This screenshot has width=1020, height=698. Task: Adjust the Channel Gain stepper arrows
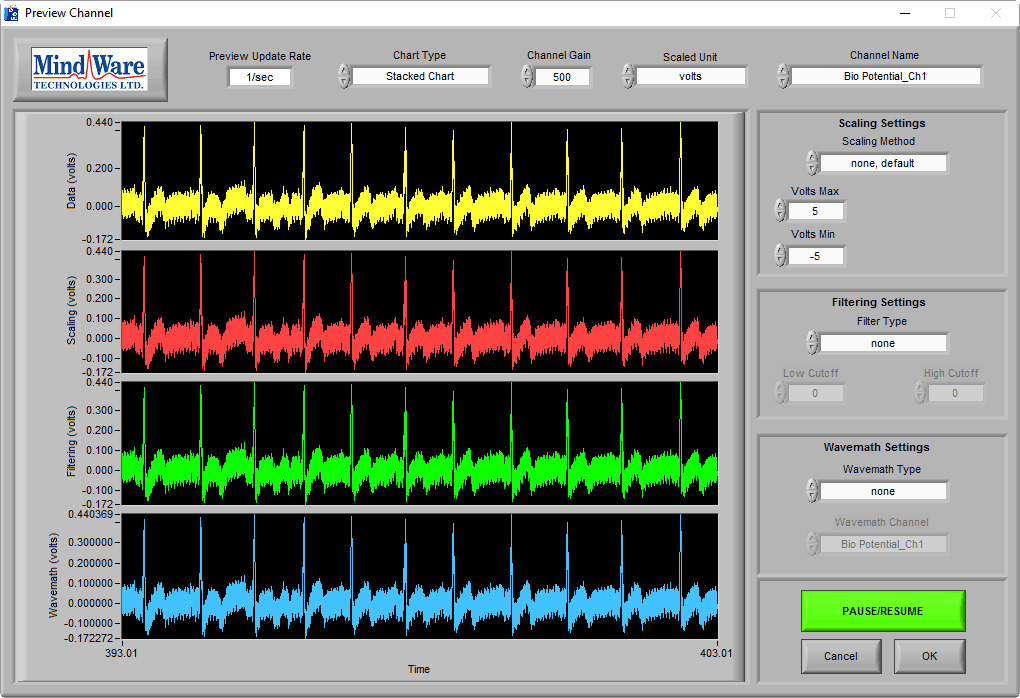tap(528, 76)
